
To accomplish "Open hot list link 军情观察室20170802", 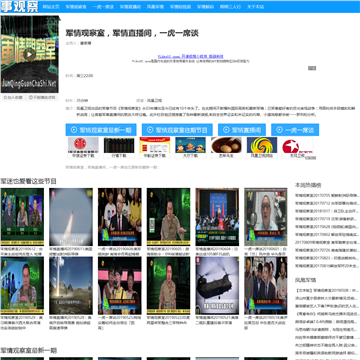I will tap(327, 234).
